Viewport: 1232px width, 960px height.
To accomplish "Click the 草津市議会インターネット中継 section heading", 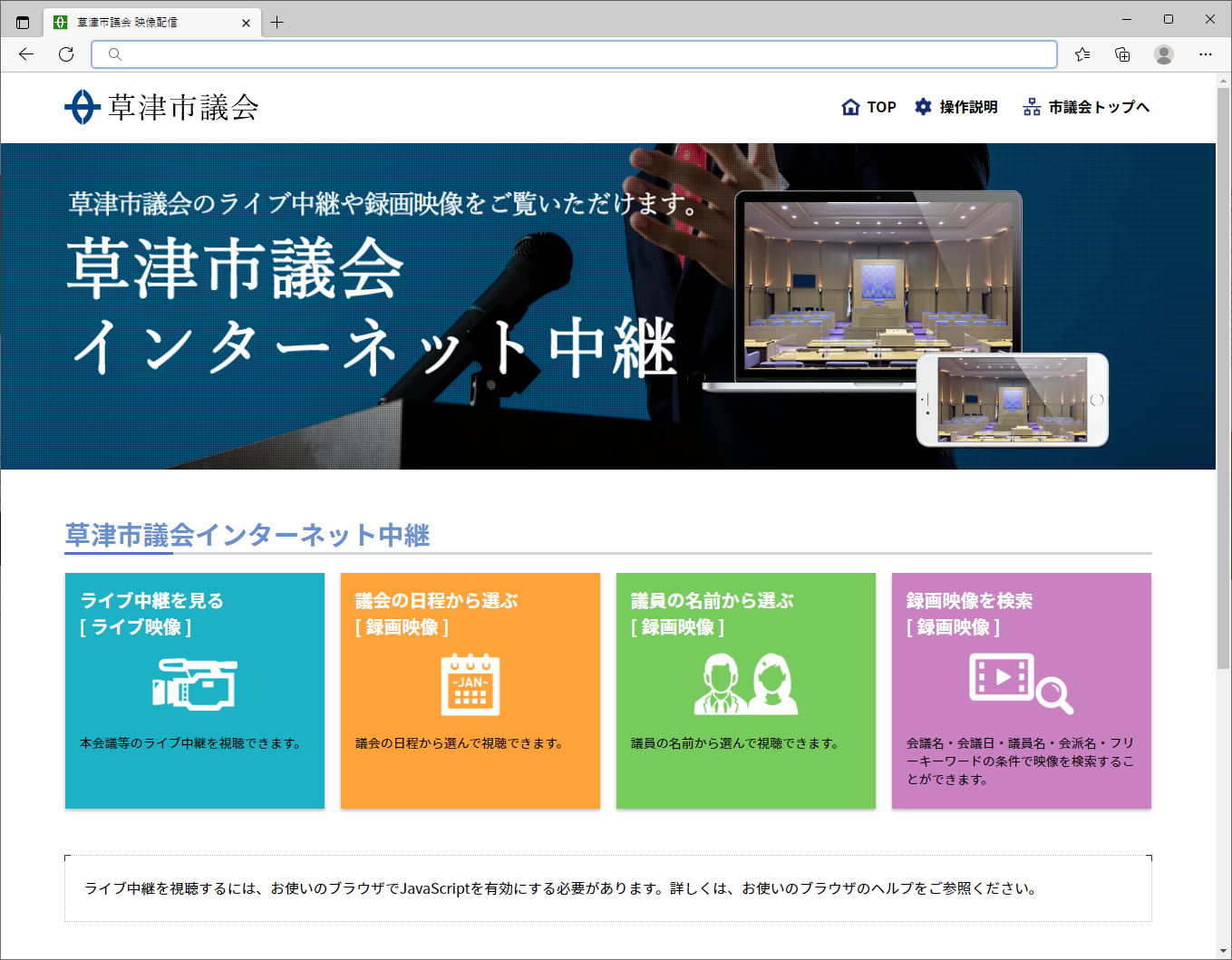I will click(x=247, y=535).
